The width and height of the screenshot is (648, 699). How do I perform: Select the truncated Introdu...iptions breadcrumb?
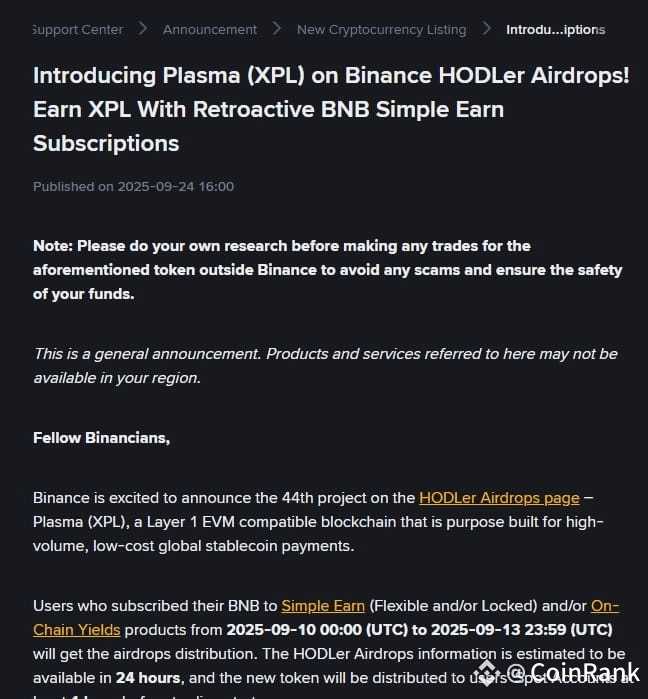[x=555, y=29]
